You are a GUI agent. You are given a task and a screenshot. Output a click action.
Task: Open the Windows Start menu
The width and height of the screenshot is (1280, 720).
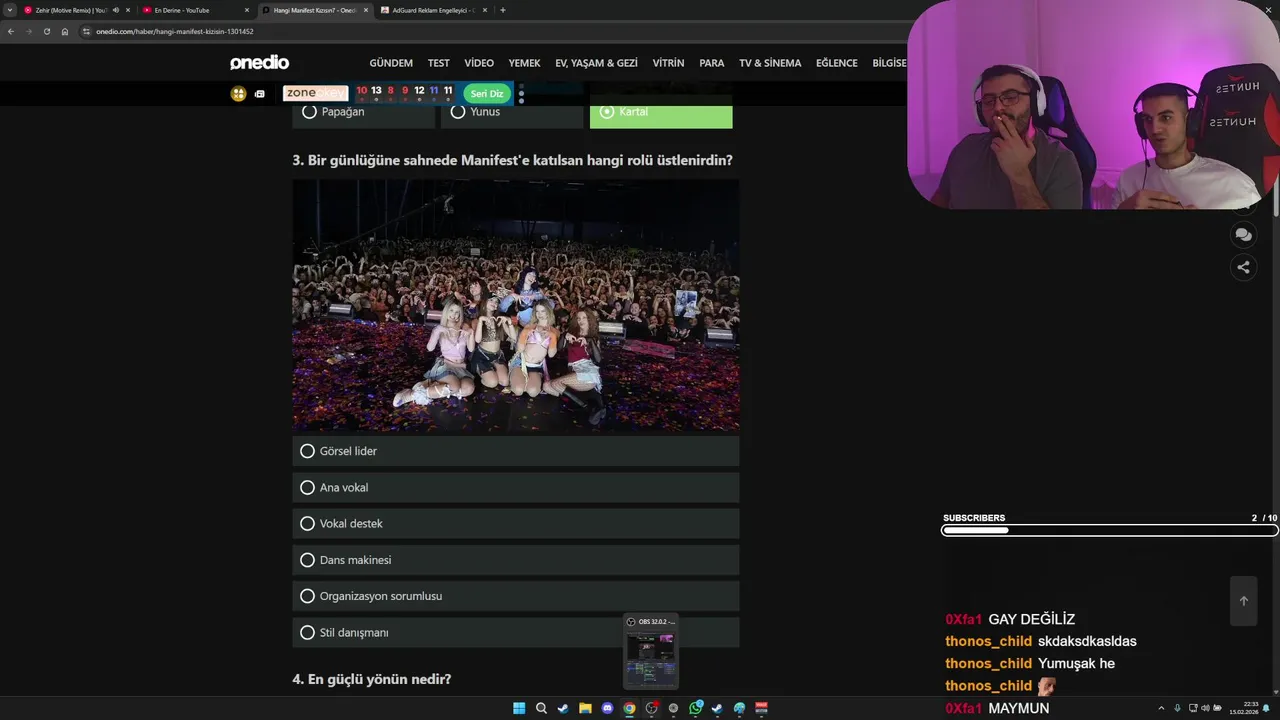(x=519, y=708)
